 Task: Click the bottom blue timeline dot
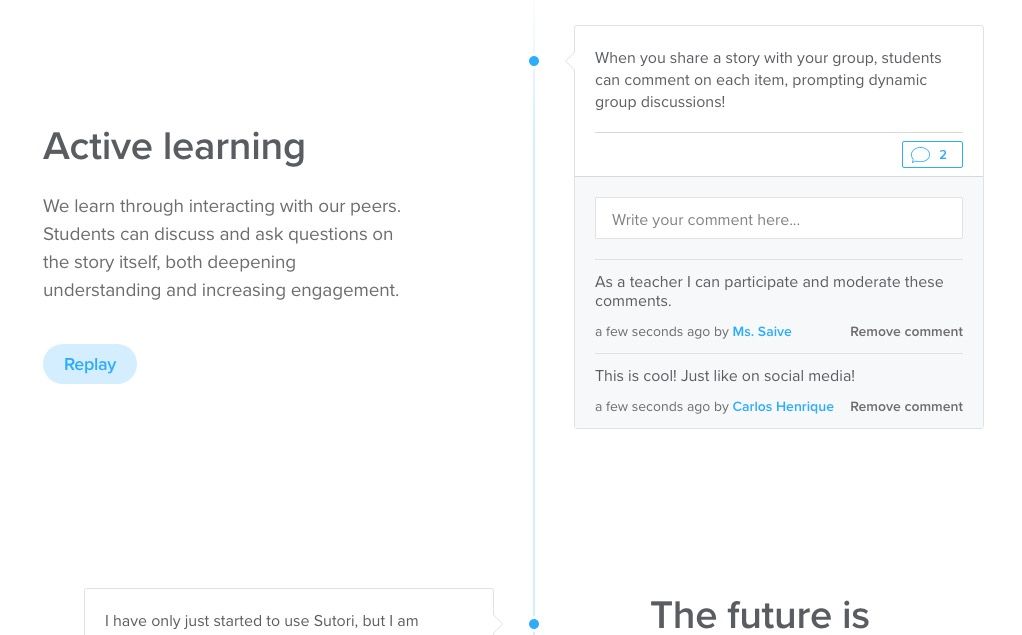coord(534,624)
